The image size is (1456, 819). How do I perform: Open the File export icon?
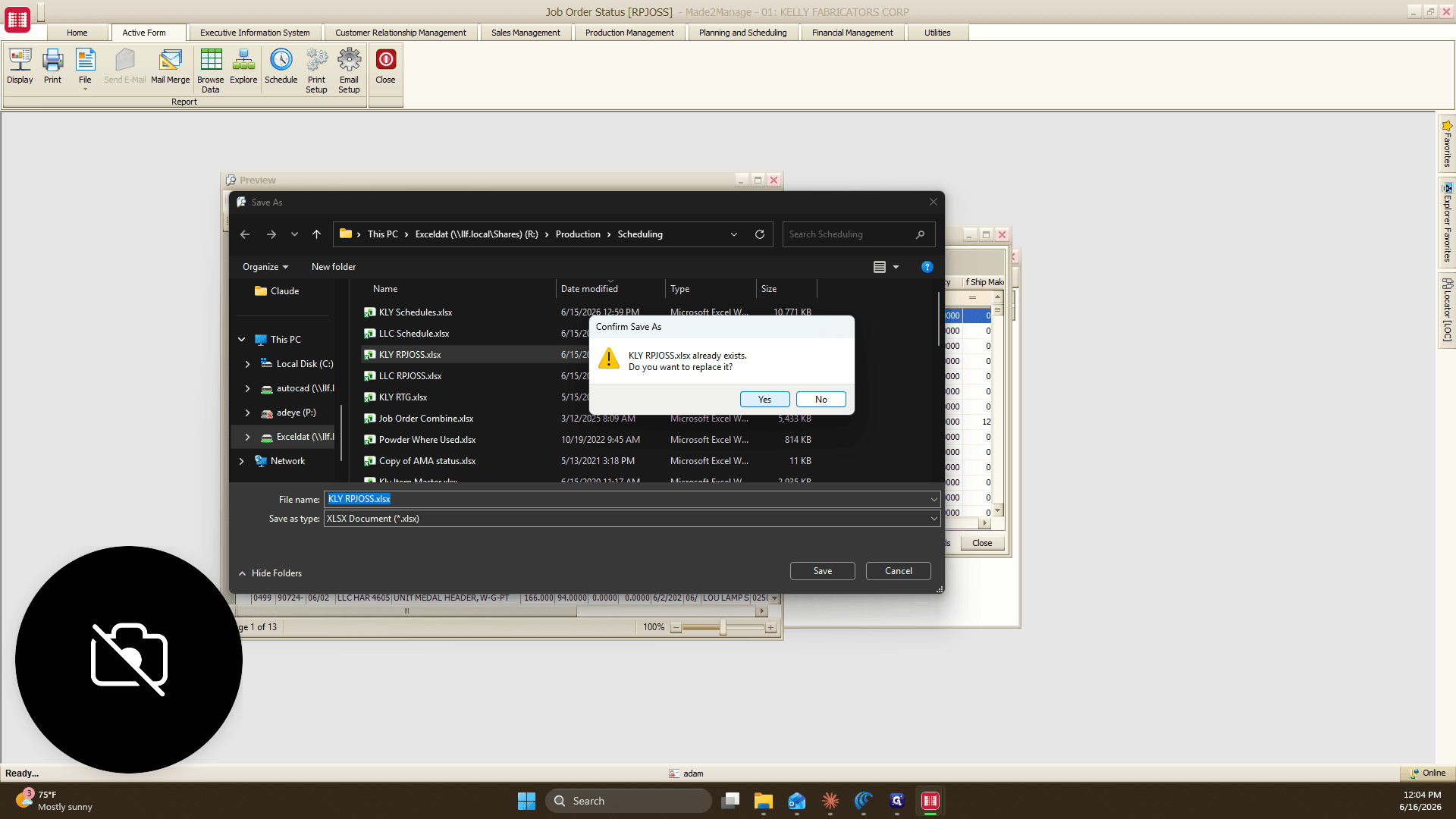(85, 68)
